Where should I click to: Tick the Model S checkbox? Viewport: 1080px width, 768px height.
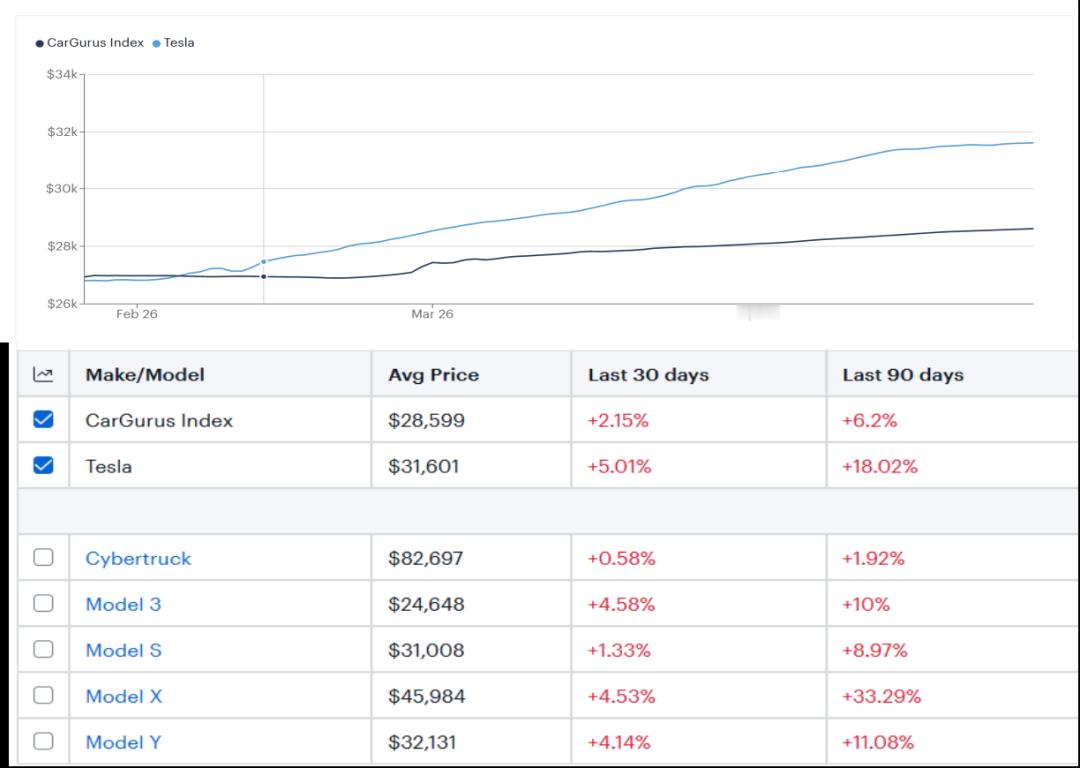43,650
